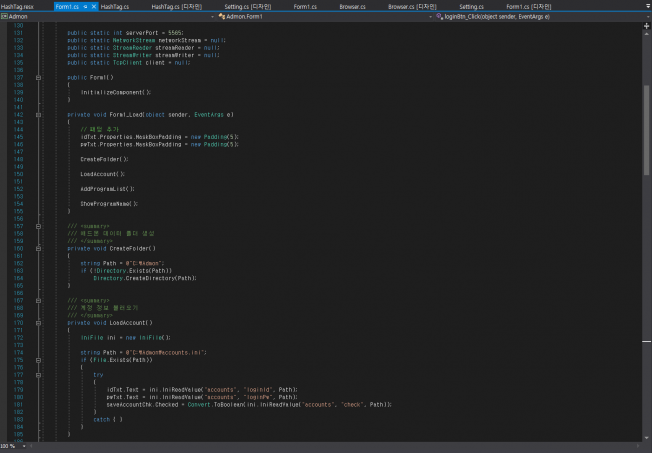Click the string Path = @"C:\Admon" line
Image resolution: width=652 pixels, height=453 pixels.
[x=123, y=263]
